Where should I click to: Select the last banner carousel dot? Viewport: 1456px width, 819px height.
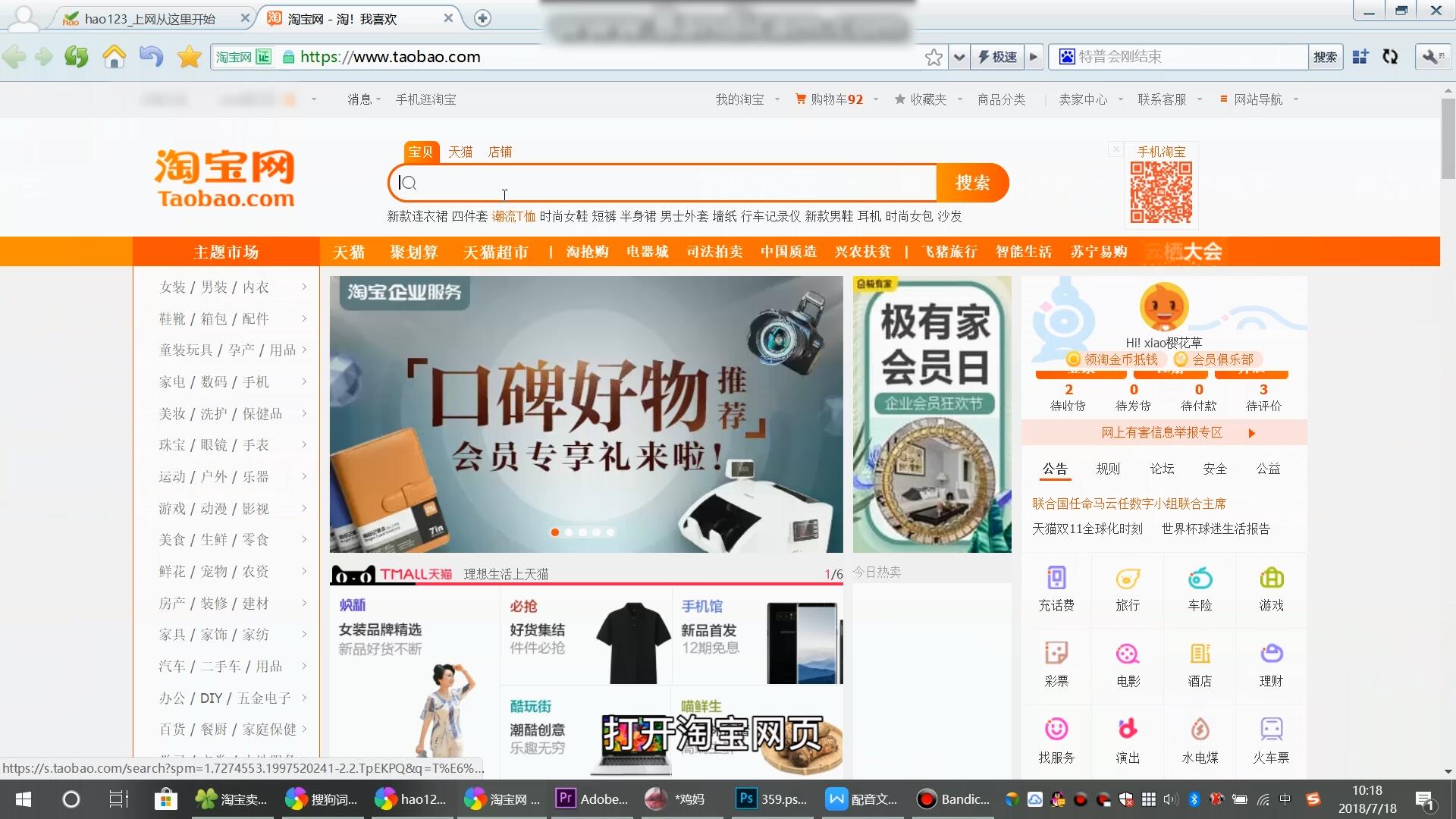pyautogui.click(x=610, y=532)
